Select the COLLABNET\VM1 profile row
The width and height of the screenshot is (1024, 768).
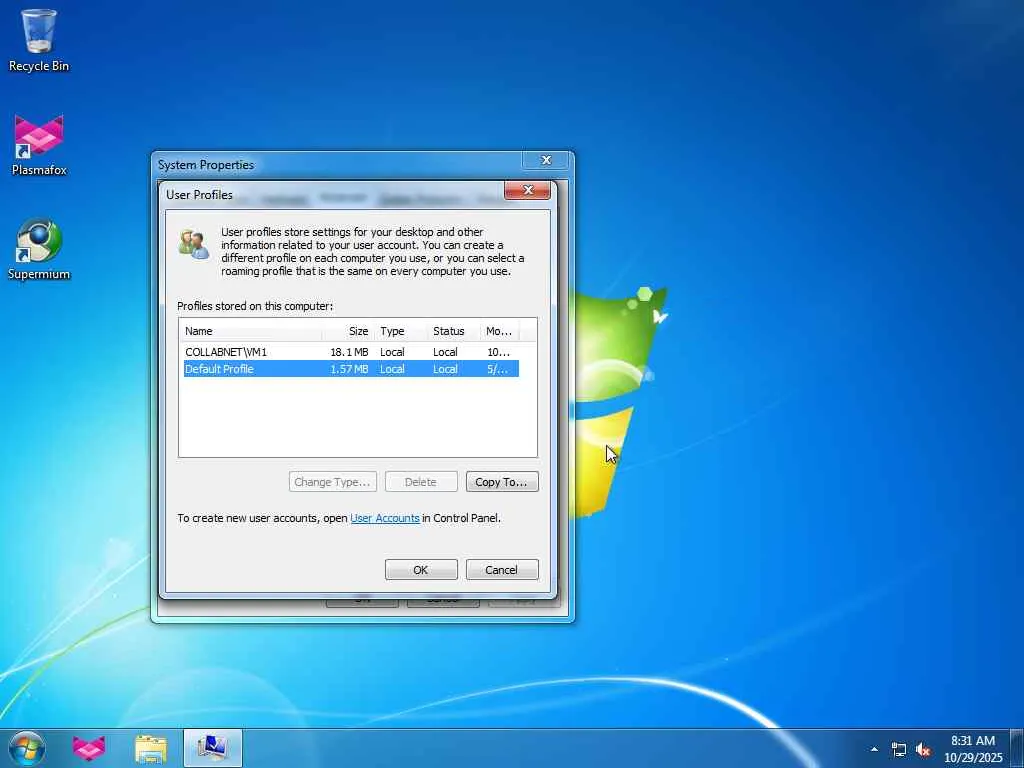tap(351, 352)
